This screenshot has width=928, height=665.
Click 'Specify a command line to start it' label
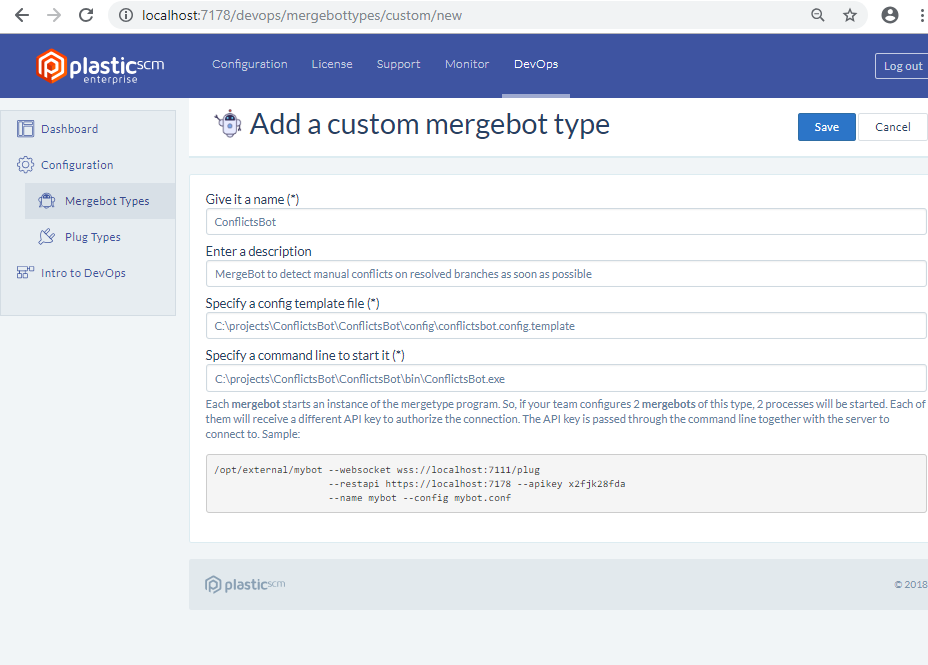[x=305, y=356]
